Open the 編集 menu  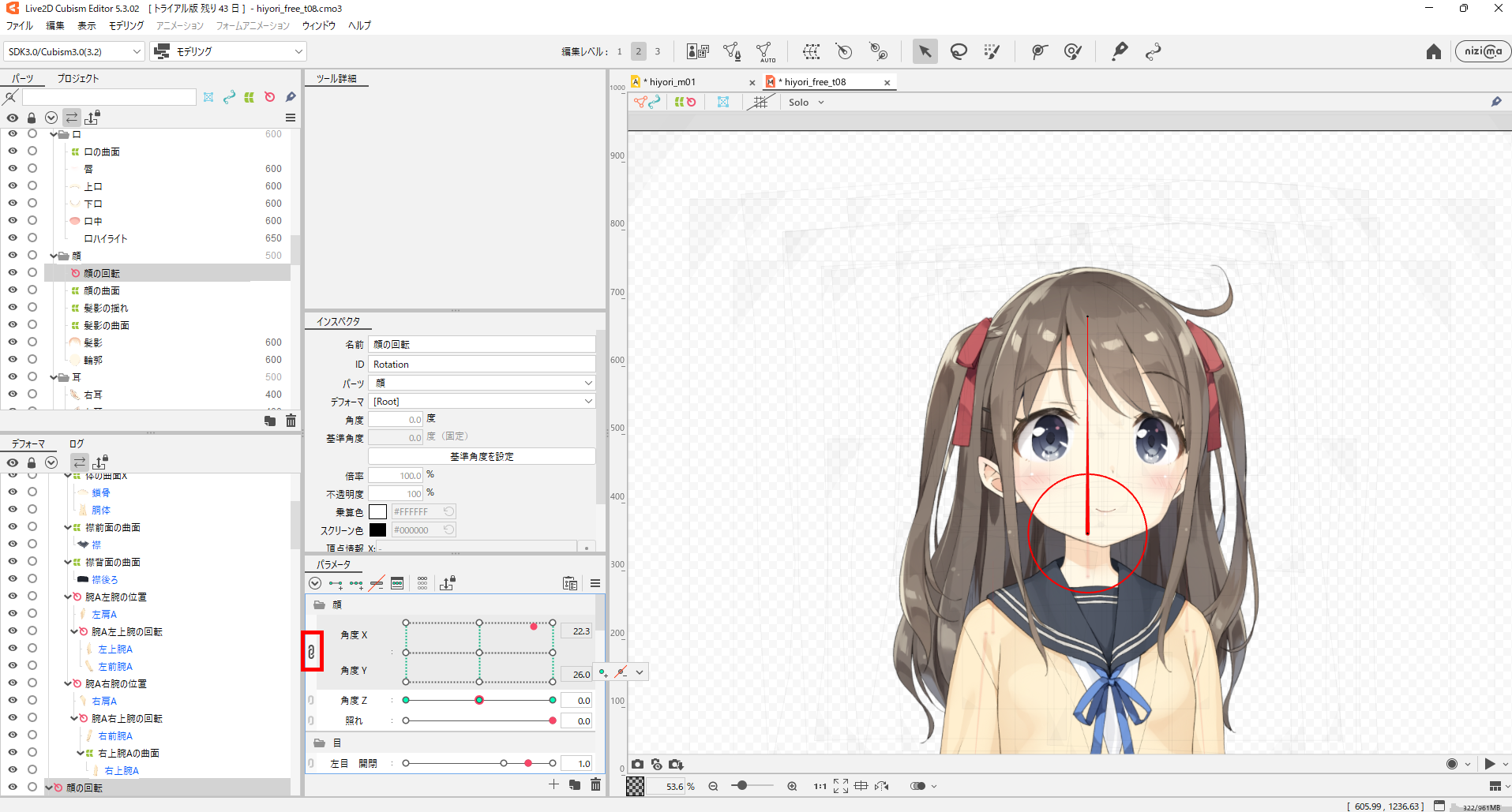55,25
